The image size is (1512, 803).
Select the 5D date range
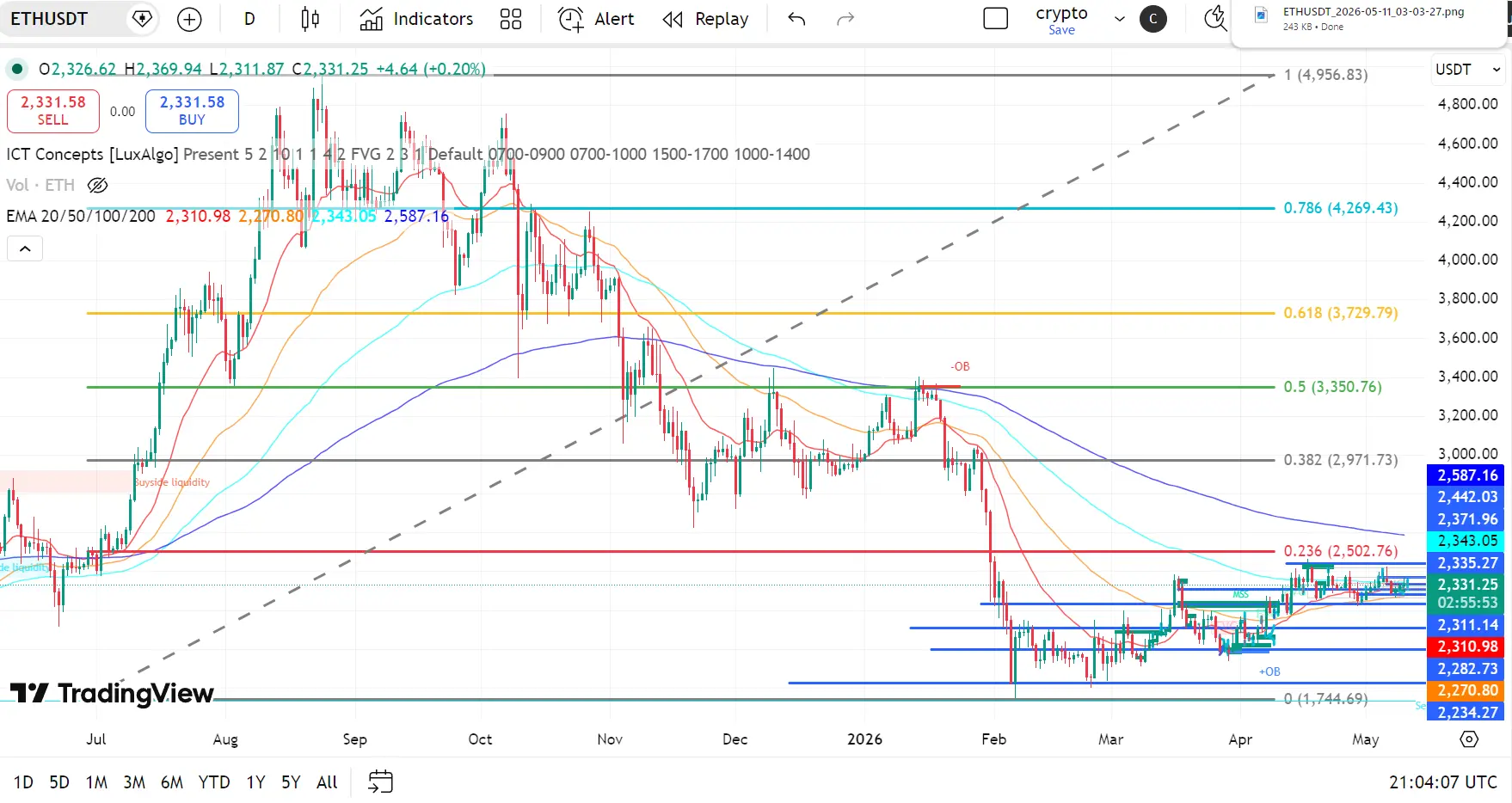click(x=59, y=782)
